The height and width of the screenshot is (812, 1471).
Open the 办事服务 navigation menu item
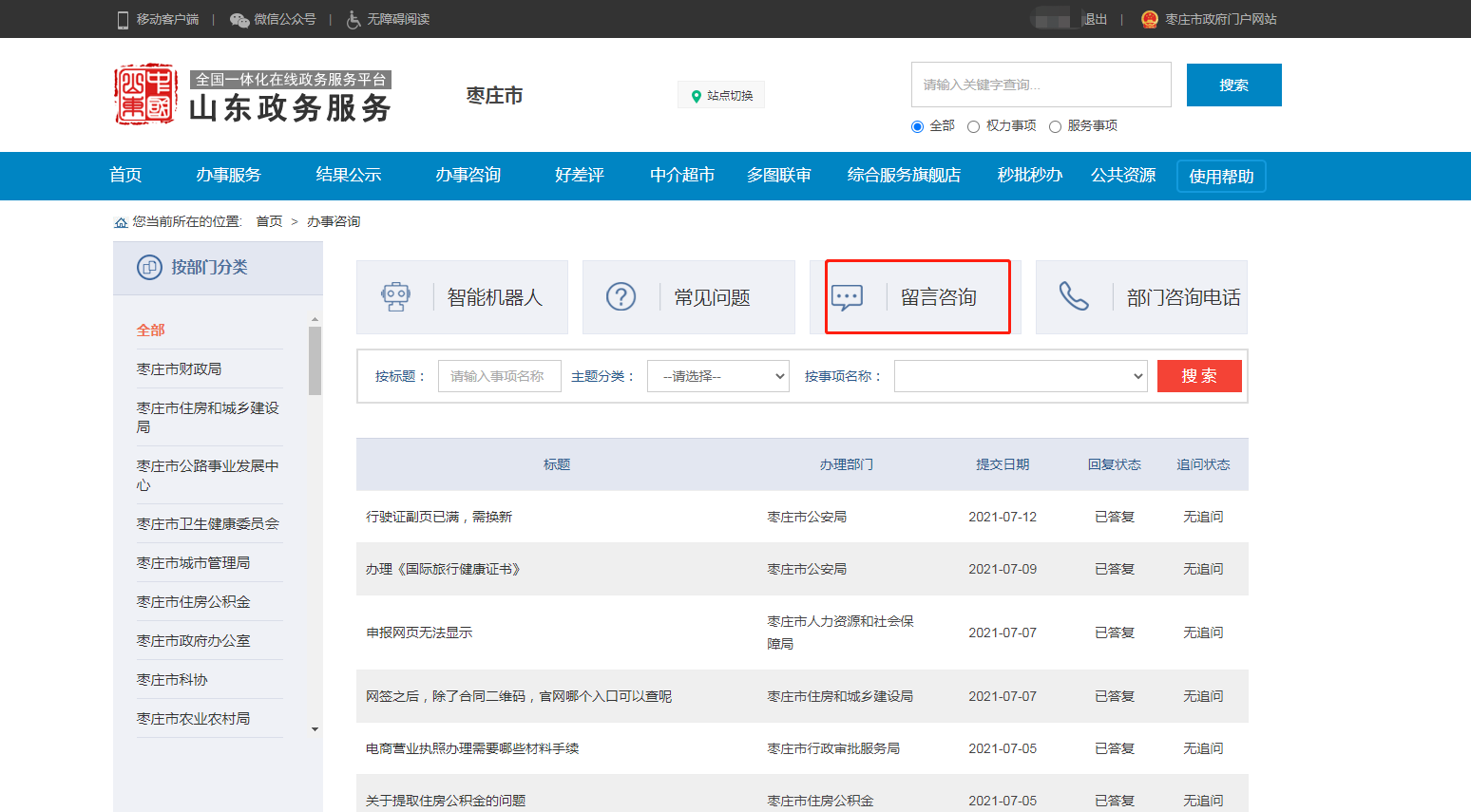[228, 176]
